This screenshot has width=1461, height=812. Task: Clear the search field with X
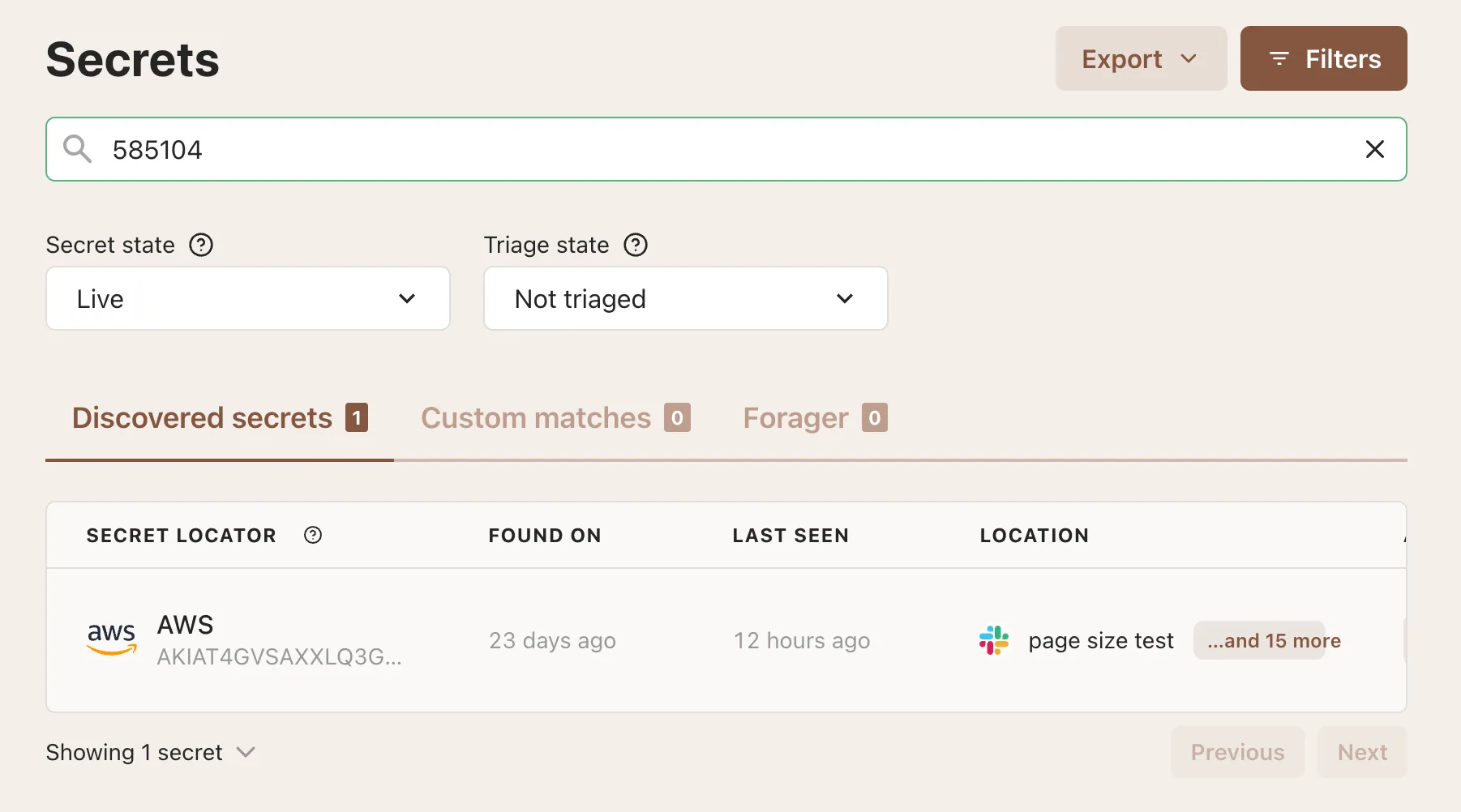(1374, 149)
